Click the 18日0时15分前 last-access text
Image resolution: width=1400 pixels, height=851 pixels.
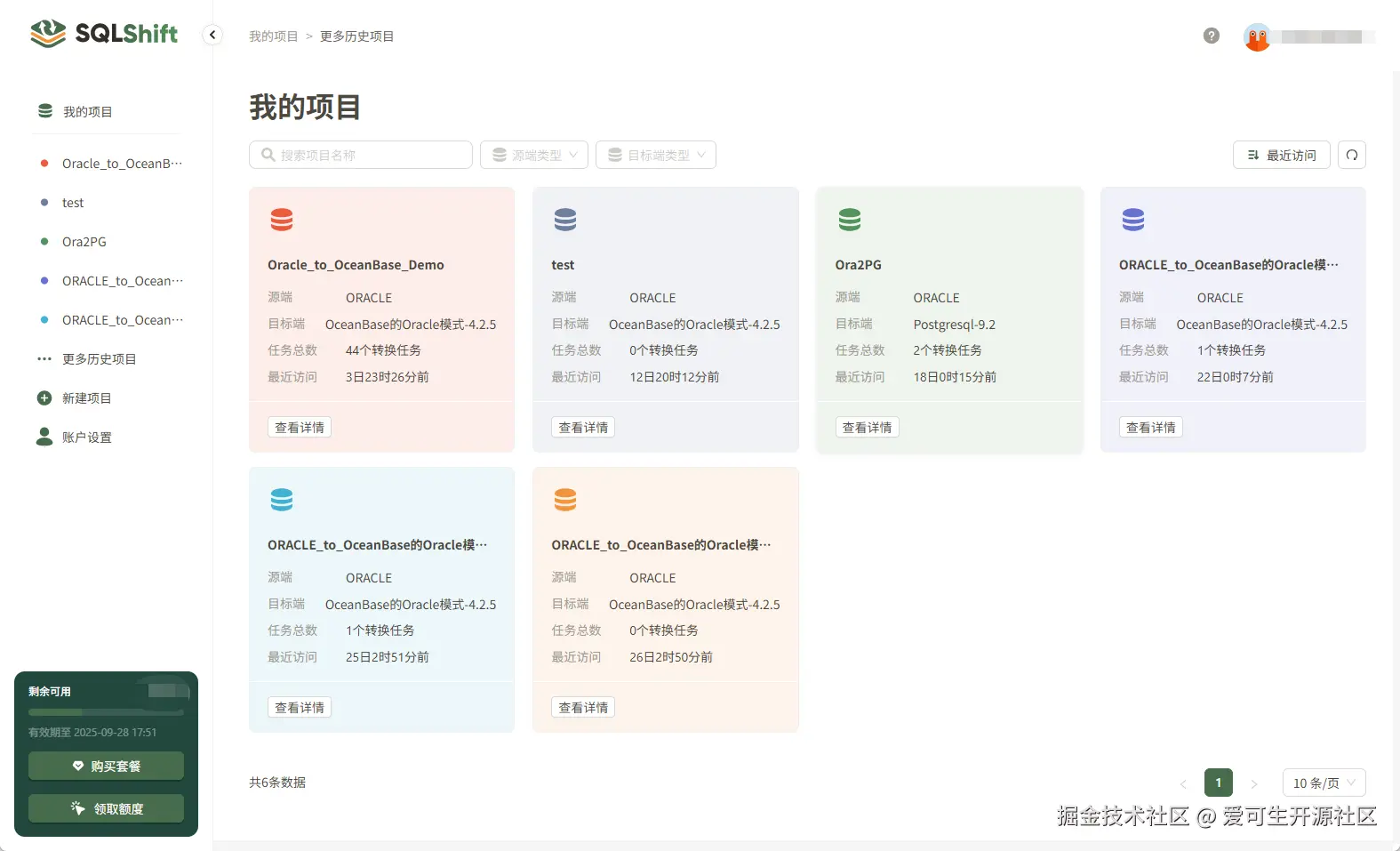(x=955, y=377)
